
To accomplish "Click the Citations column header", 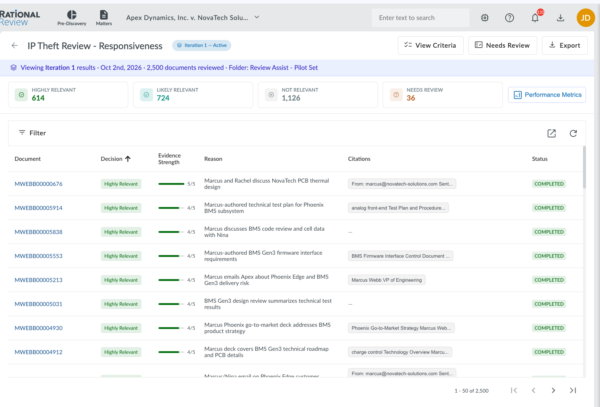I will (359, 159).
